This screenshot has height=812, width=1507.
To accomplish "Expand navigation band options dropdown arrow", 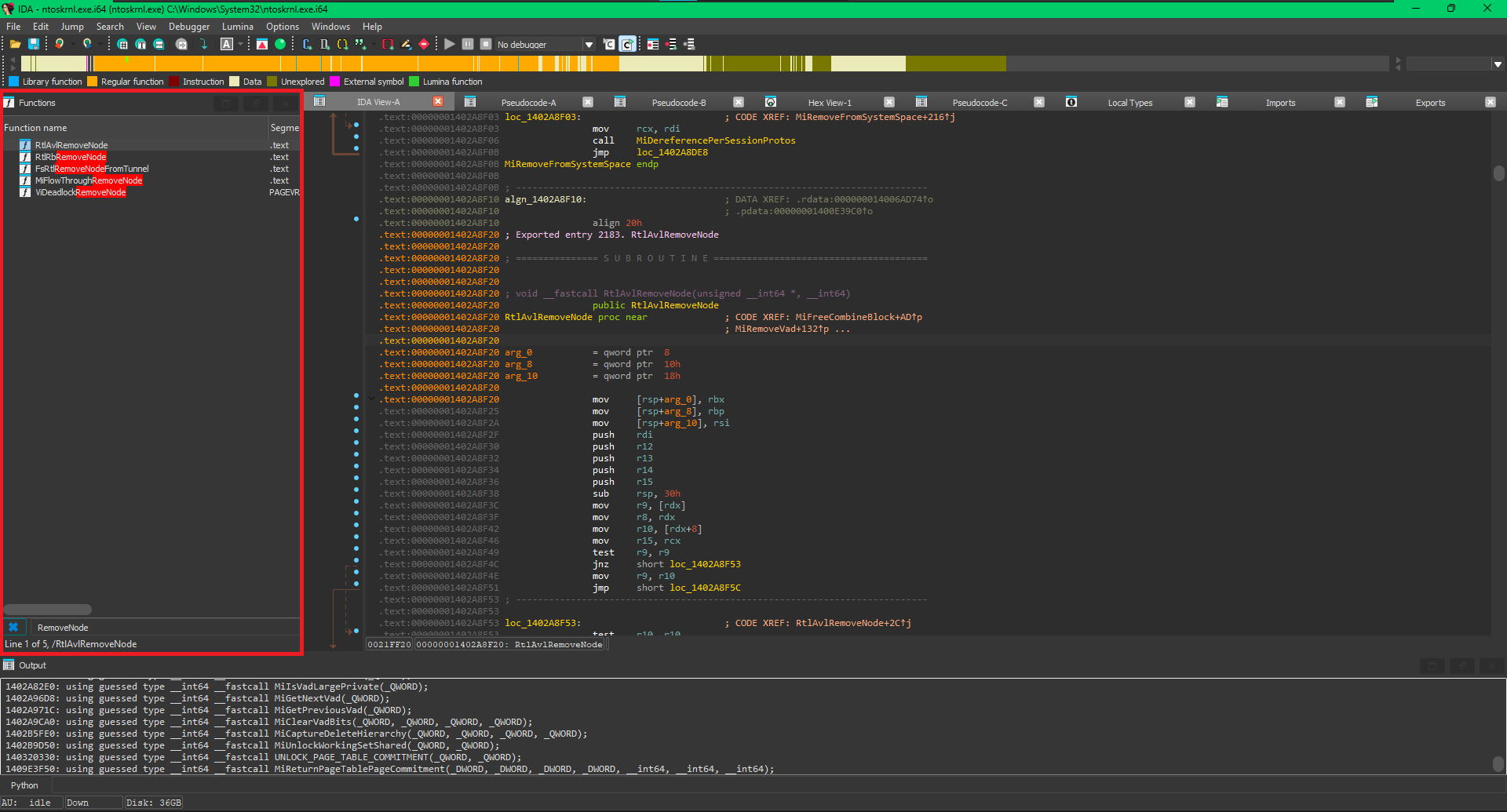I will [1498, 64].
